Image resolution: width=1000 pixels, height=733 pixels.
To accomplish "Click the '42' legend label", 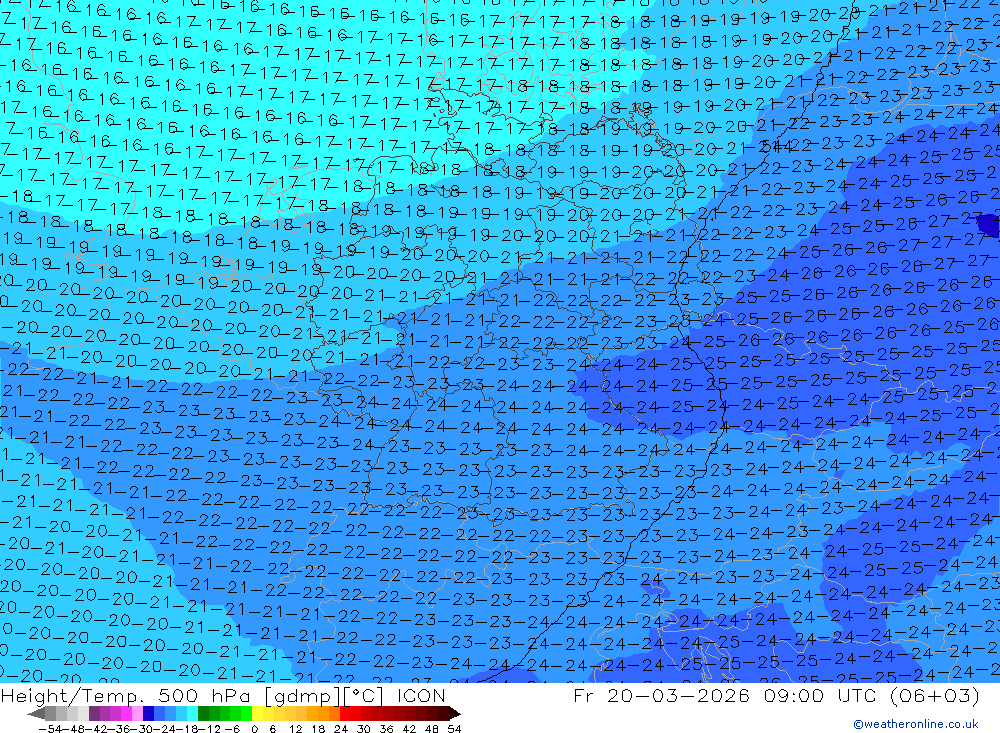I will tap(409, 729).
